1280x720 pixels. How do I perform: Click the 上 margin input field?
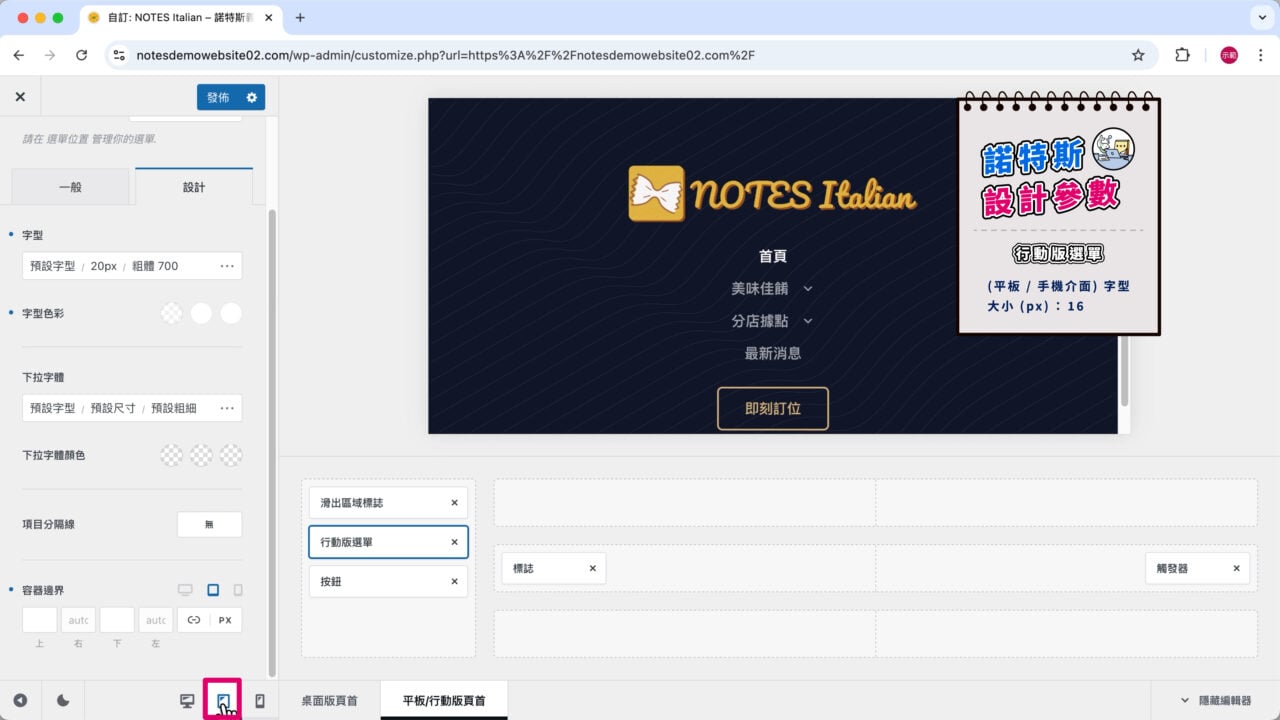tap(38, 619)
